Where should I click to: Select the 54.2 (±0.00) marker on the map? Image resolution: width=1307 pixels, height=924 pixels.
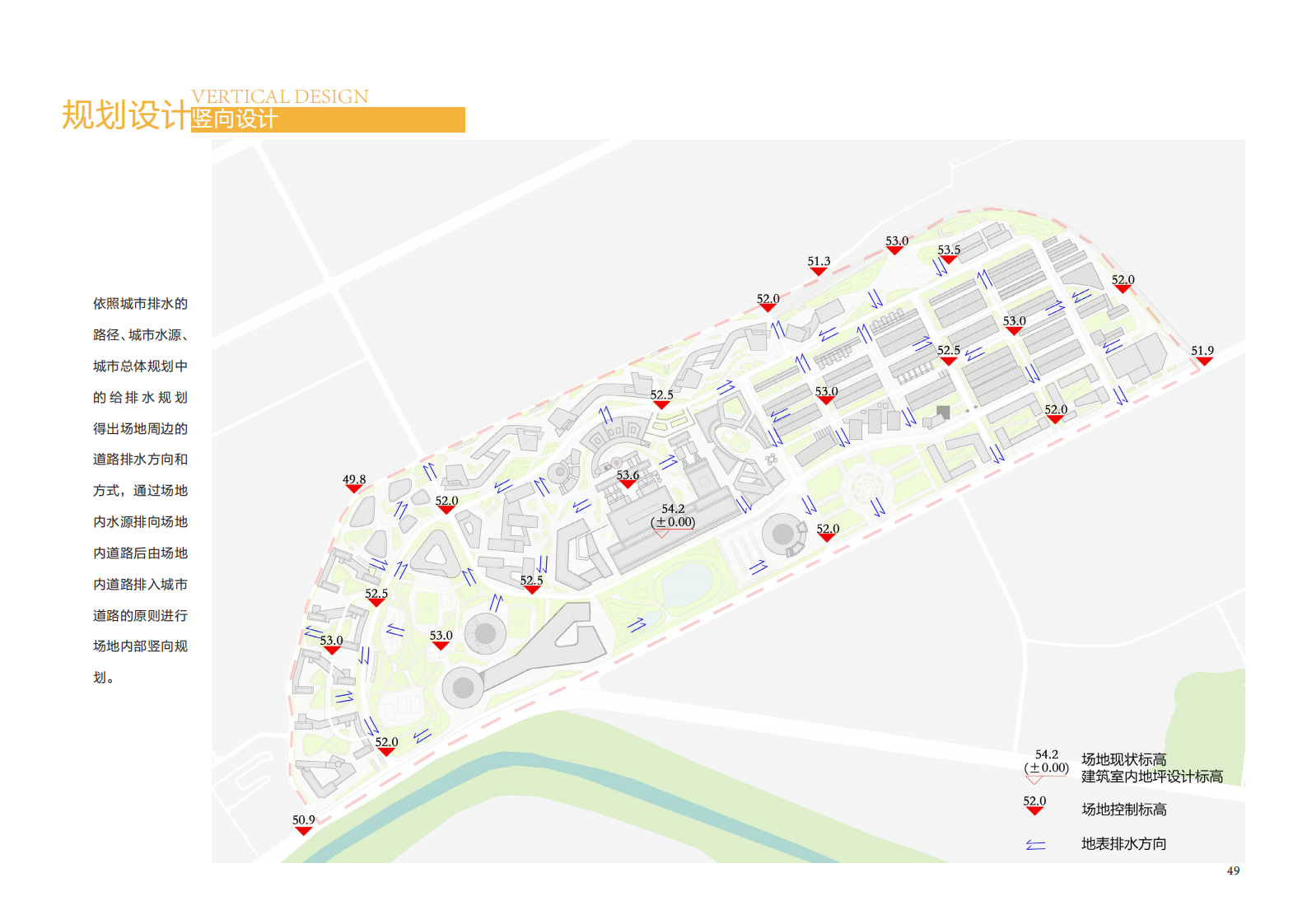click(672, 517)
